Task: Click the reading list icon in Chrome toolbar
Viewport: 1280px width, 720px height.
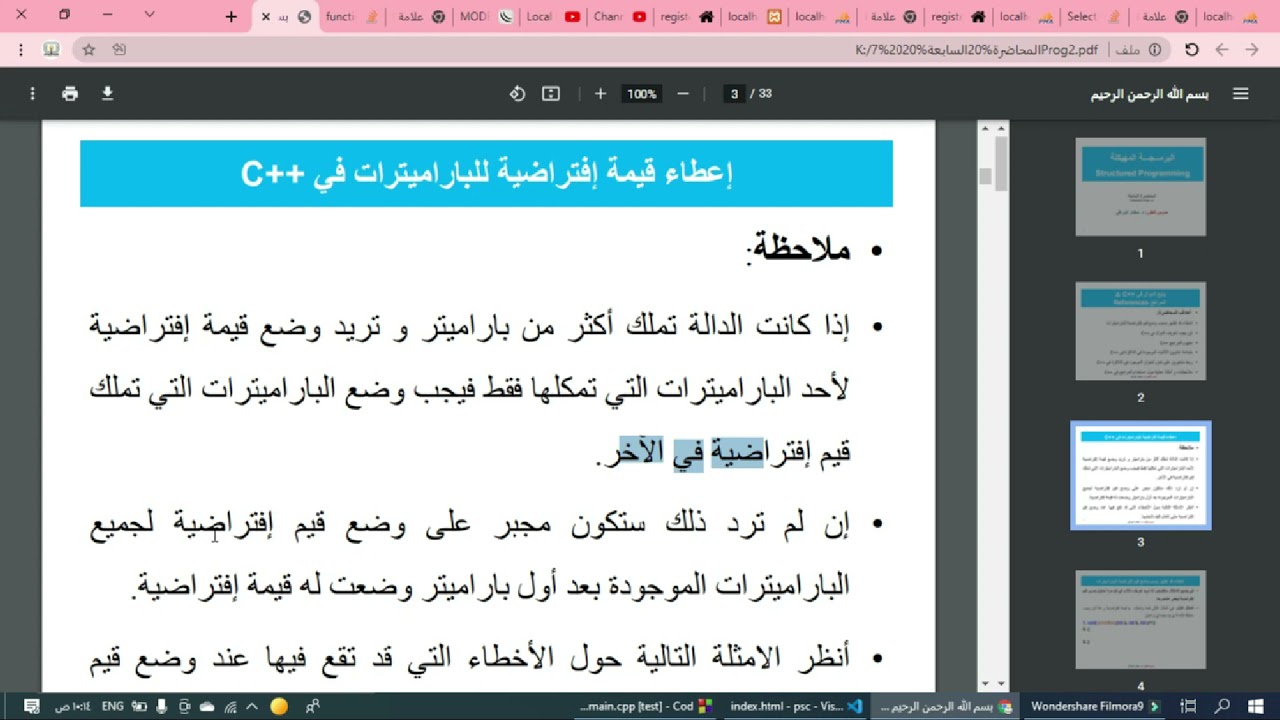Action: (52, 49)
